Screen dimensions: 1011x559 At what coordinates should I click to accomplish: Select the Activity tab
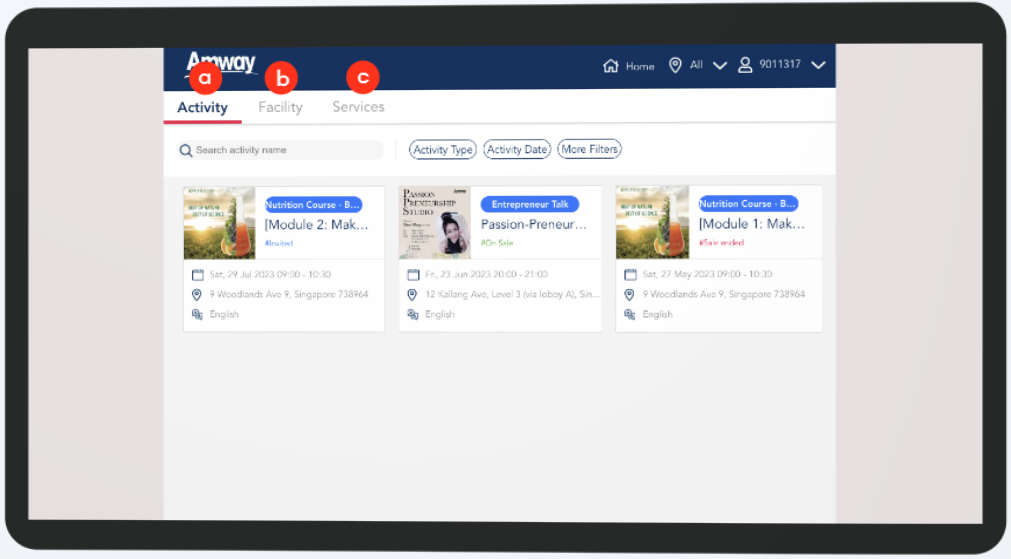[202, 107]
